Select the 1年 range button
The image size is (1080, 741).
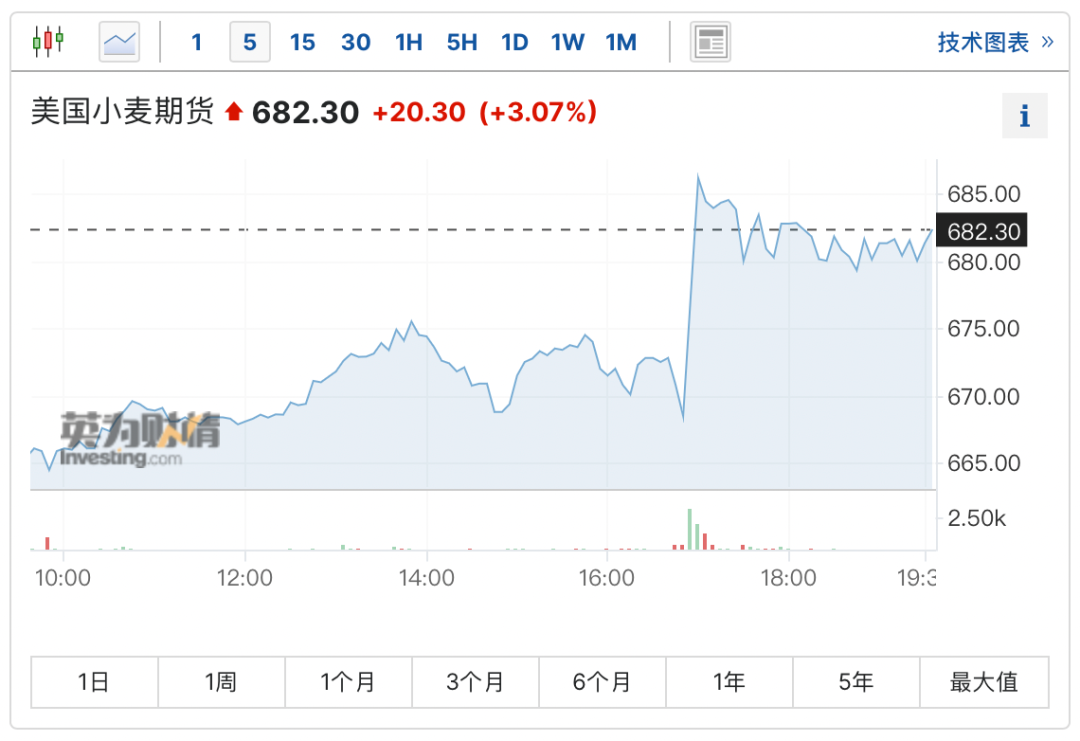coord(729,682)
